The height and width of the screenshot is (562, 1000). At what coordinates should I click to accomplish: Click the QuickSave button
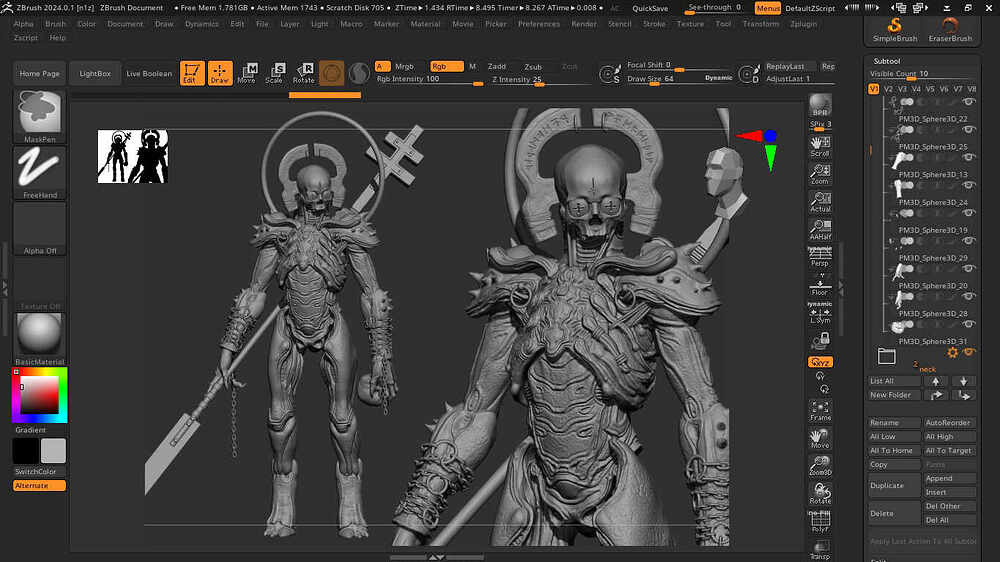[650, 8]
